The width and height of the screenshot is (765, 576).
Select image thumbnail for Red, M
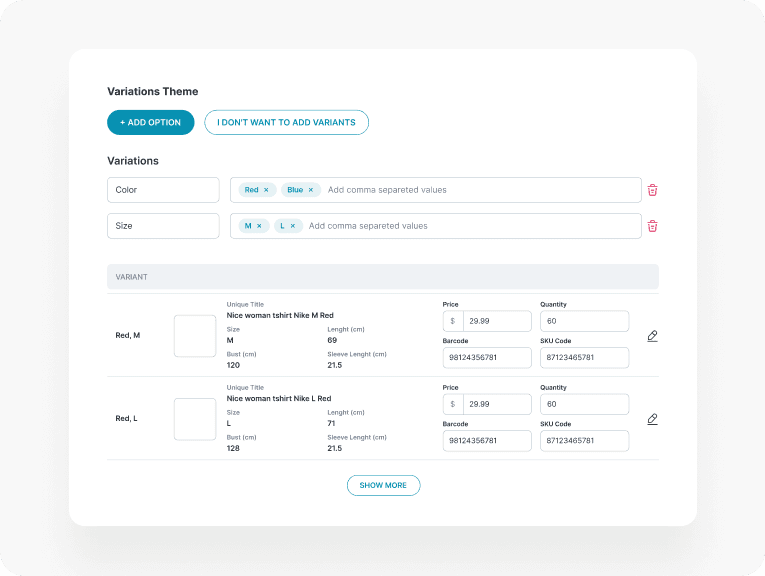tap(195, 336)
